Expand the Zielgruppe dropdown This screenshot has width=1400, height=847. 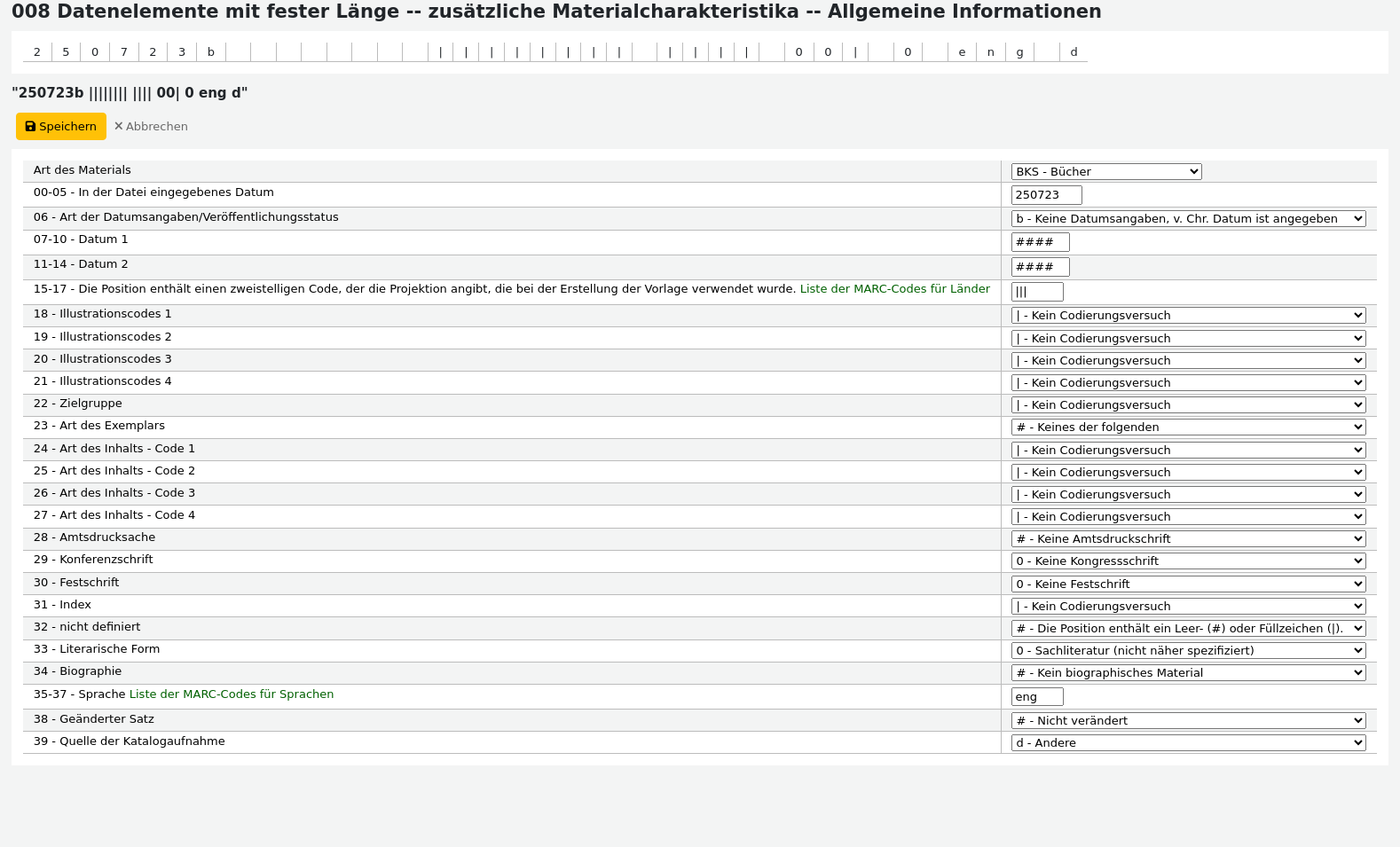pyautogui.click(x=1187, y=405)
